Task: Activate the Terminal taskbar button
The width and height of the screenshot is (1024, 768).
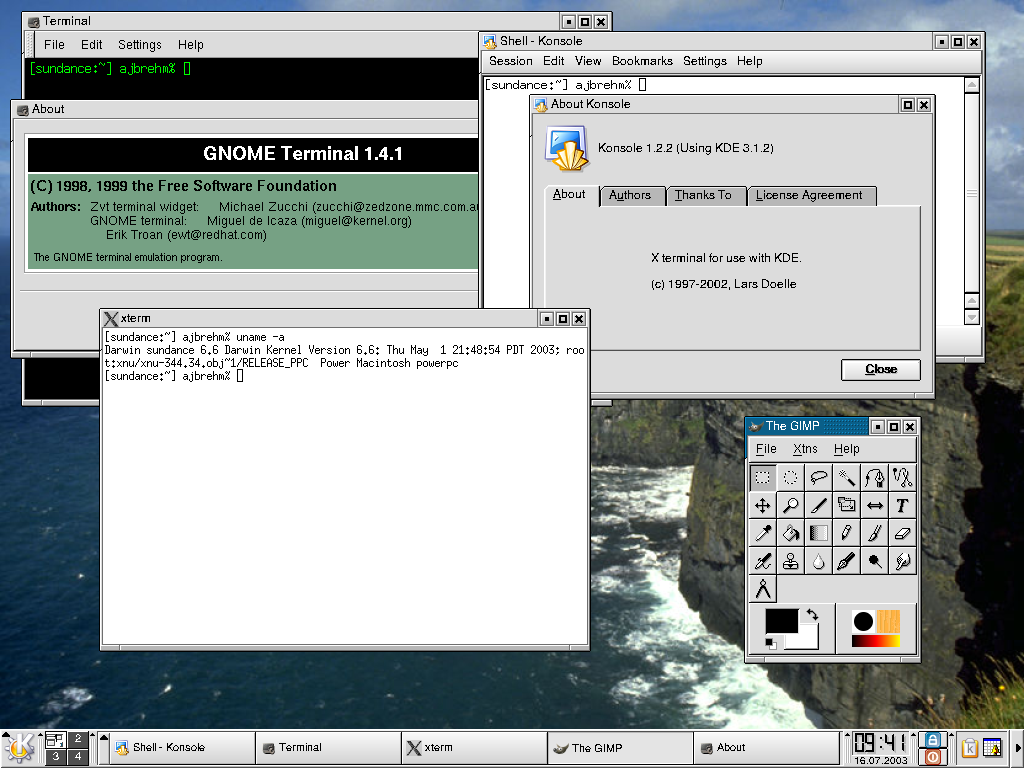Action: click(x=328, y=748)
